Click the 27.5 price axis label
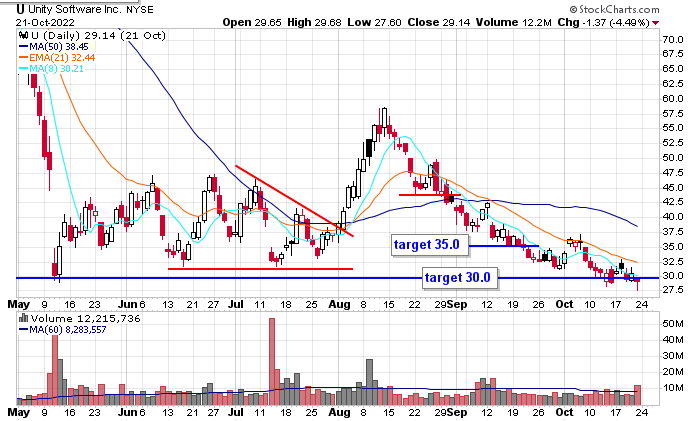This screenshot has width=700, height=421. 673,290
